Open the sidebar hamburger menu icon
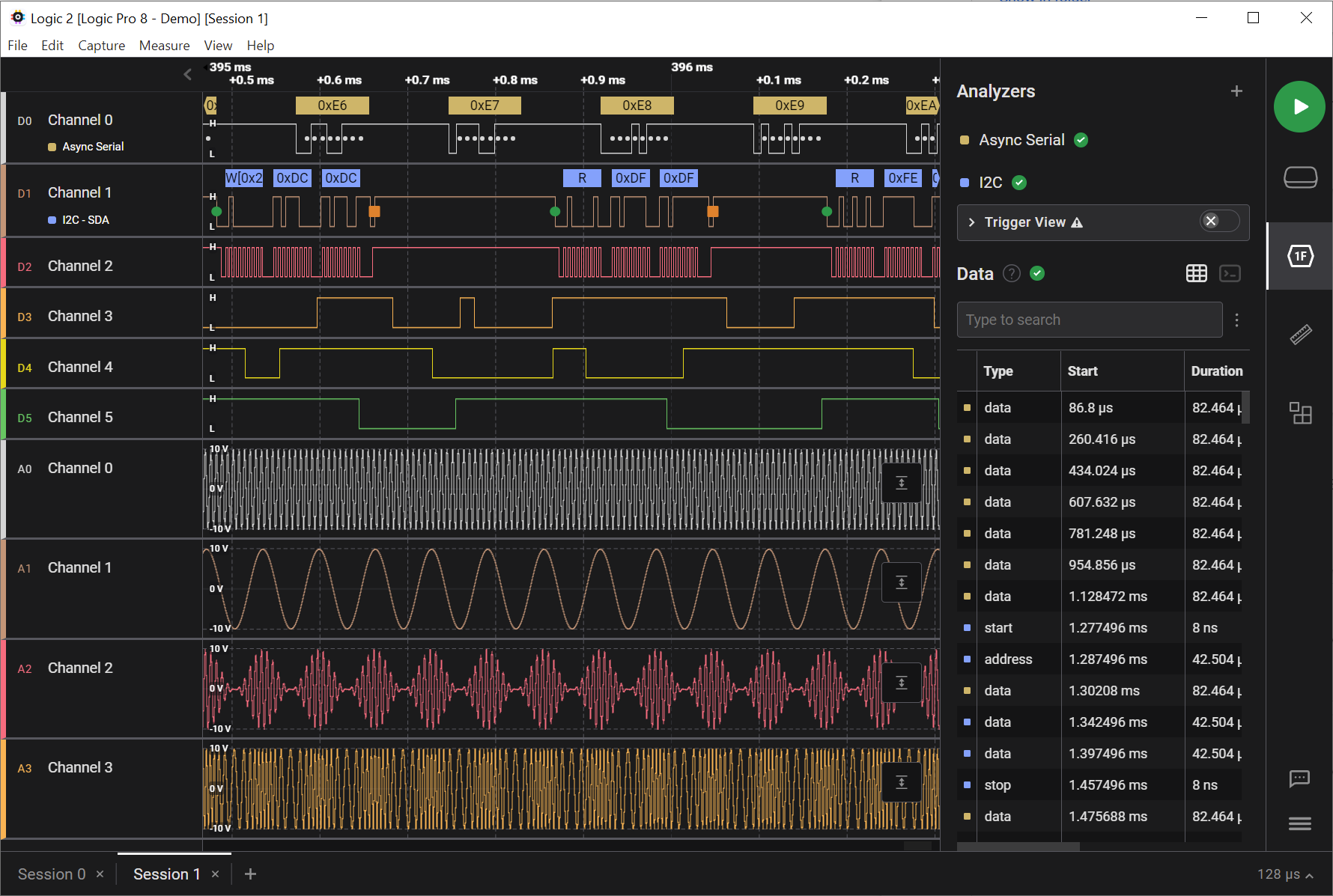 [x=1299, y=823]
